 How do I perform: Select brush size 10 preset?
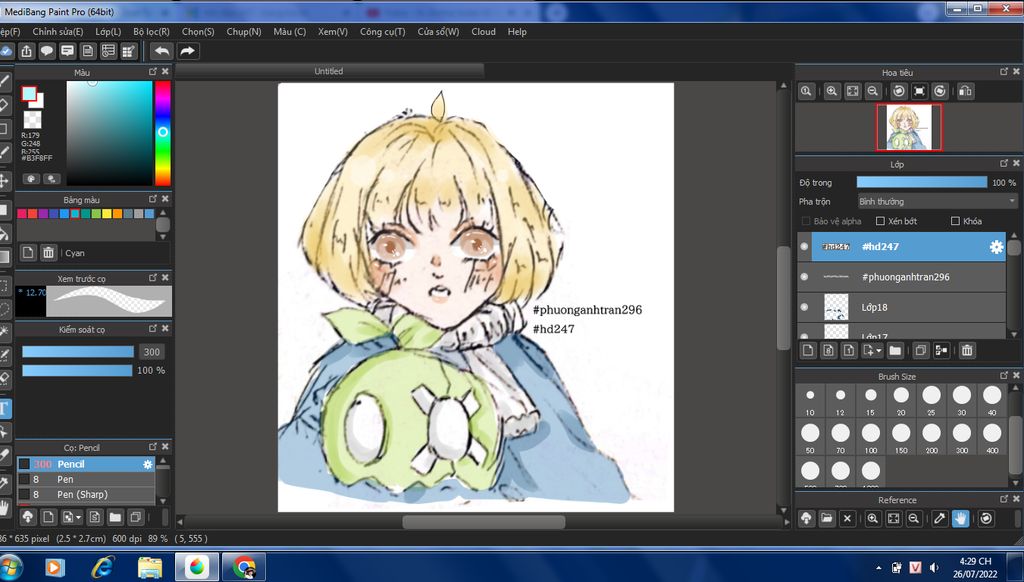pyautogui.click(x=810, y=400)
